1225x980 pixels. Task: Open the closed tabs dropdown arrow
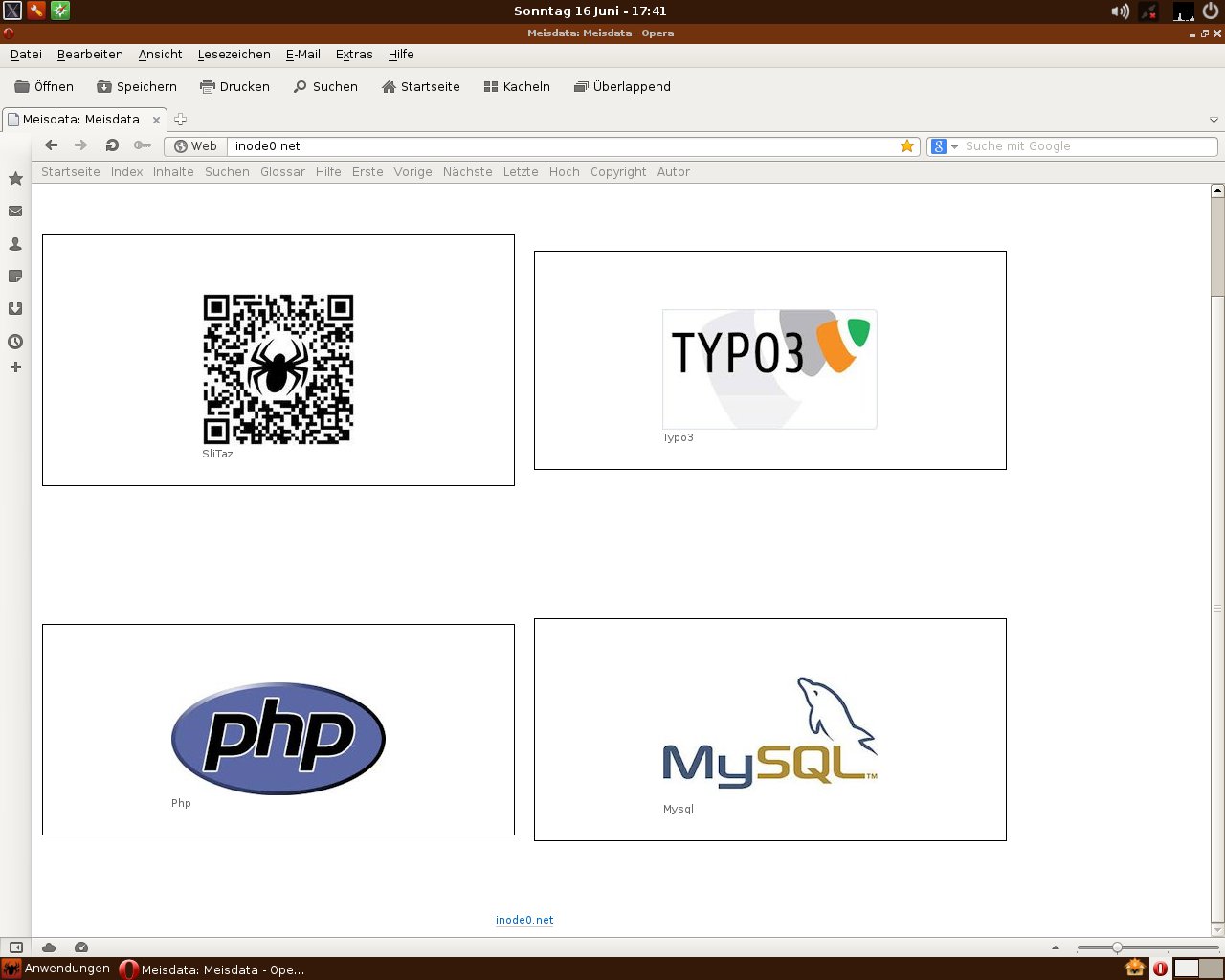click(x=1214, y=120)
